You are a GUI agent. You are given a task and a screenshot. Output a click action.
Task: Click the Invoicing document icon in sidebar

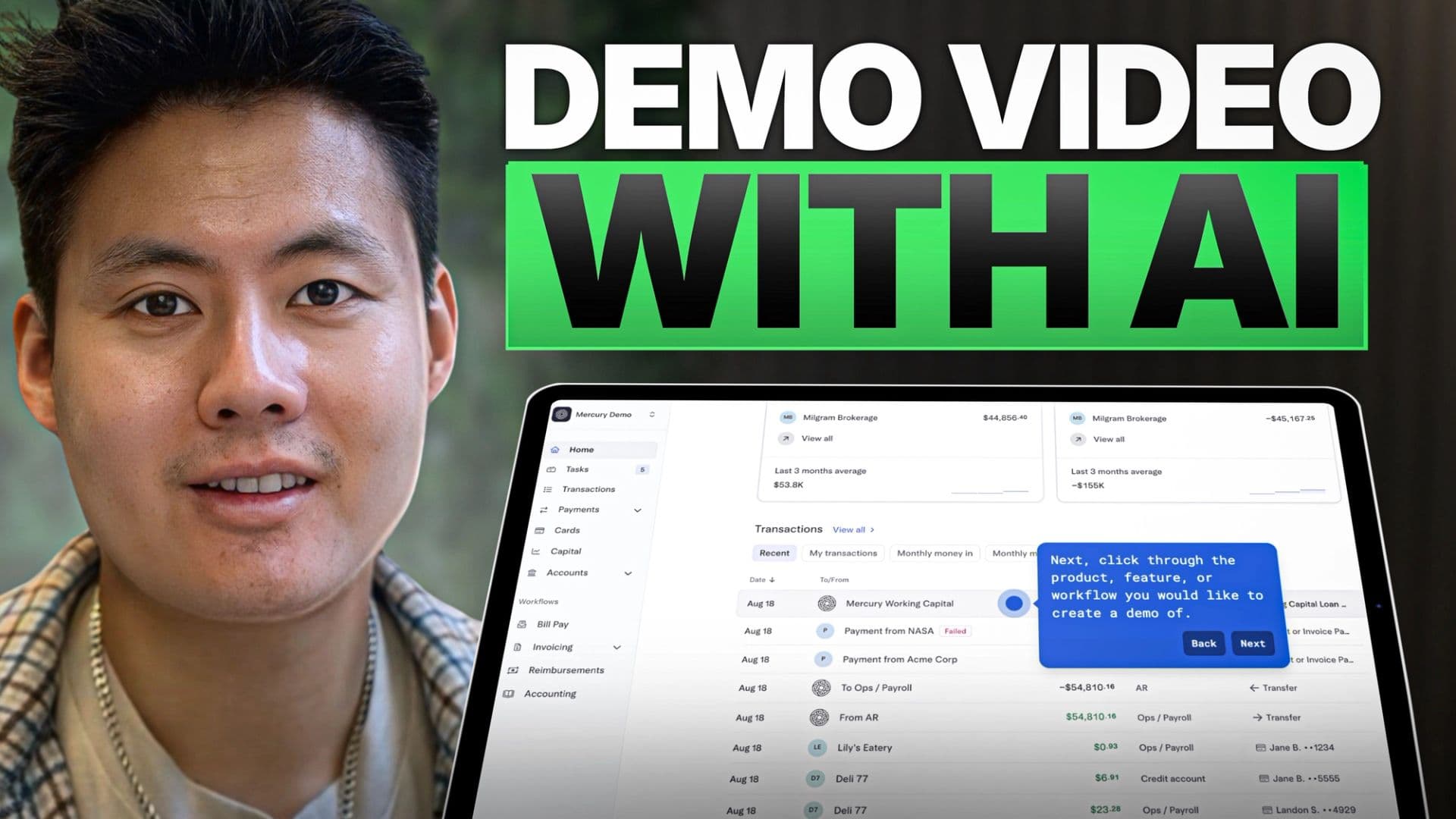click(x=518, y=648)
